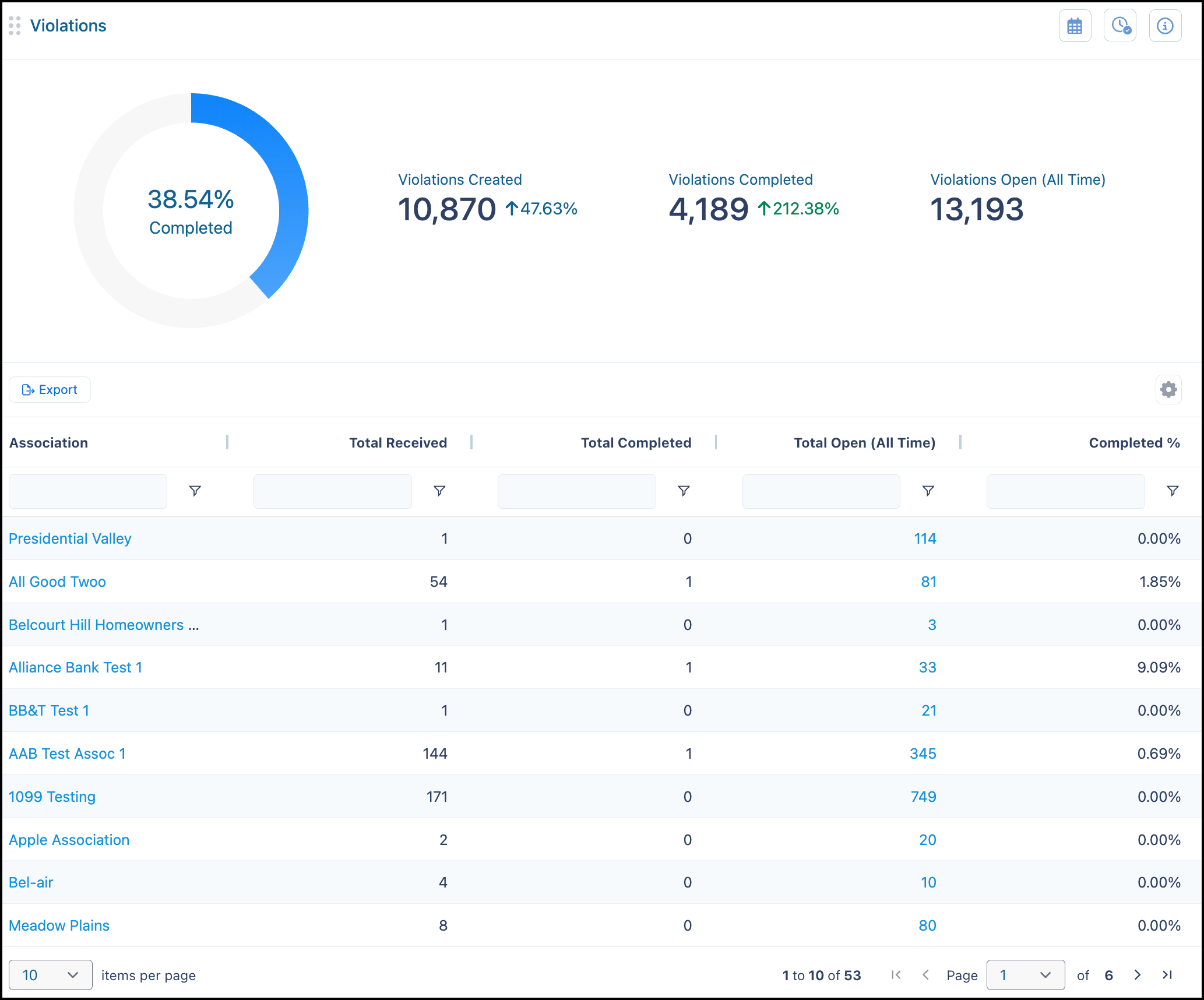Open the Page number dropdown

point(1026,975)
